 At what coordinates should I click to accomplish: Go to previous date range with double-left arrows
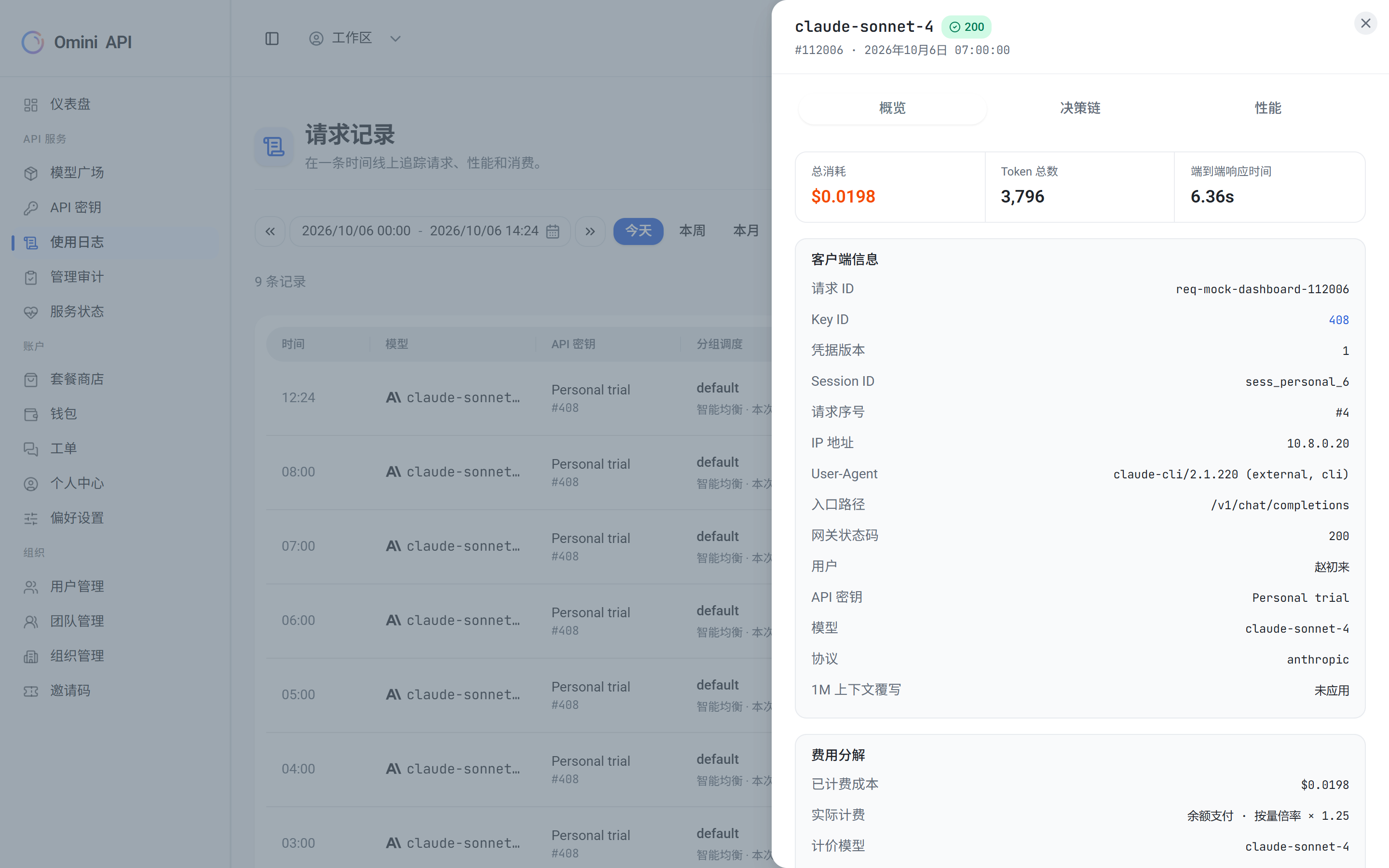point(270,231)
